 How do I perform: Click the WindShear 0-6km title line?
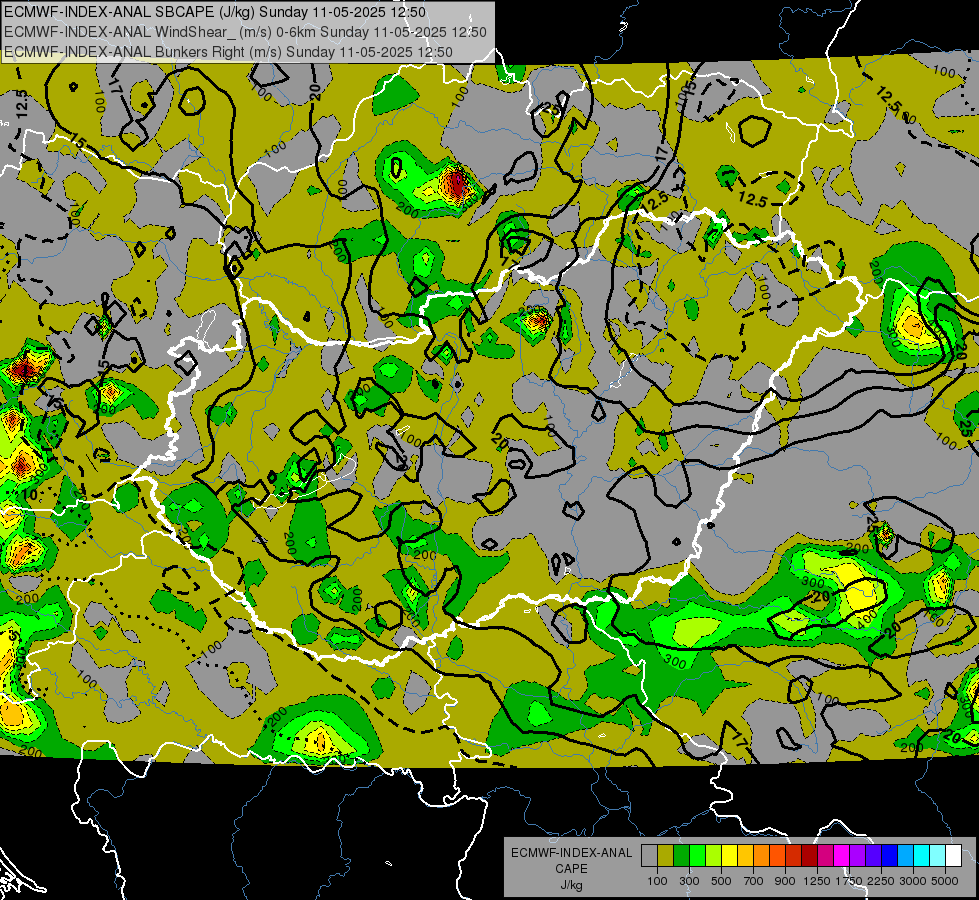click(x=245, y=32)
